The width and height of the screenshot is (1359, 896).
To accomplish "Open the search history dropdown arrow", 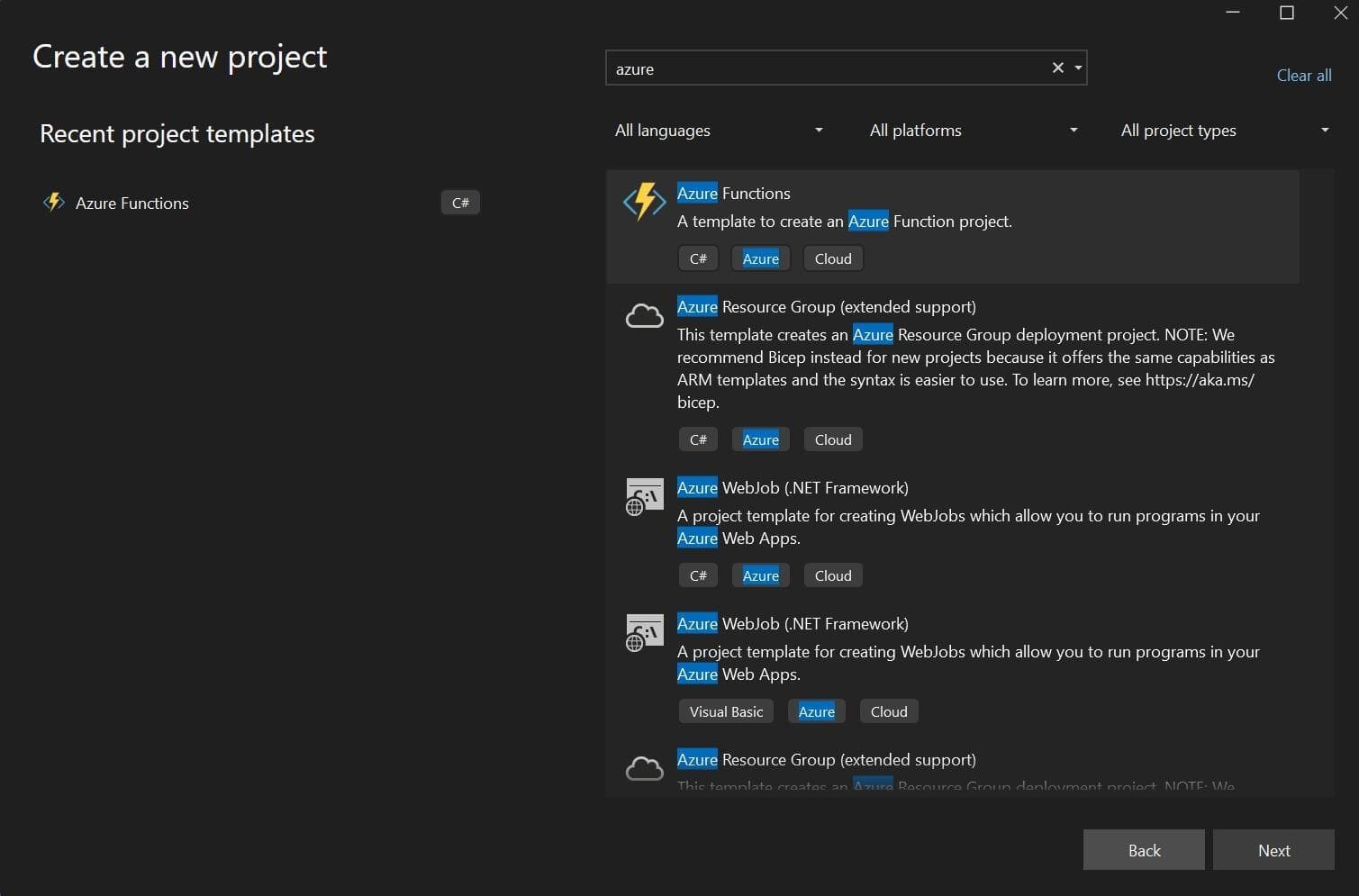I will 1077,68.
